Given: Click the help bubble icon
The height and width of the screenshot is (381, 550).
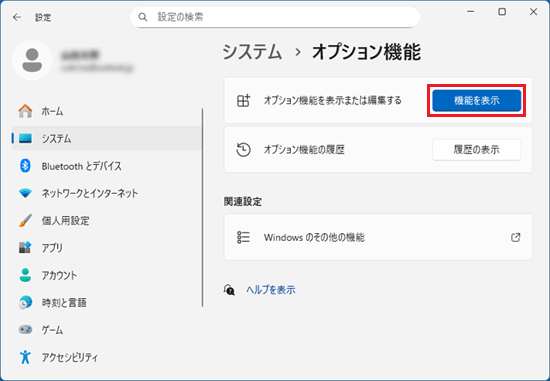Looking at the screenshot, I should tap(229, 290).
